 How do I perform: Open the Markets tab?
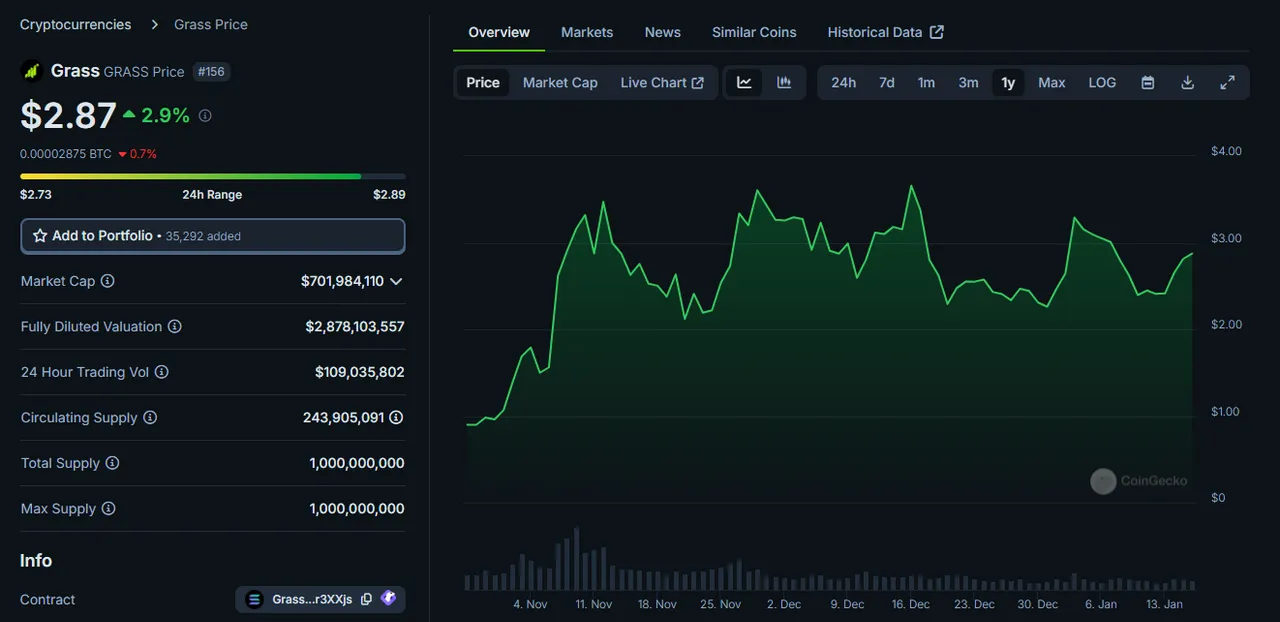pyautogui.click(x=587, y=32)
